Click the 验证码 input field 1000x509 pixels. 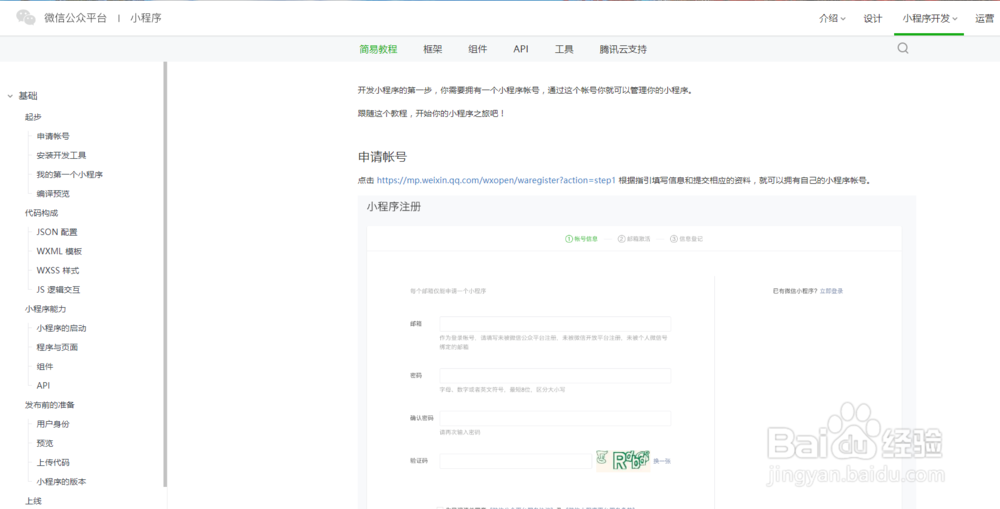(x=516, y=461)
